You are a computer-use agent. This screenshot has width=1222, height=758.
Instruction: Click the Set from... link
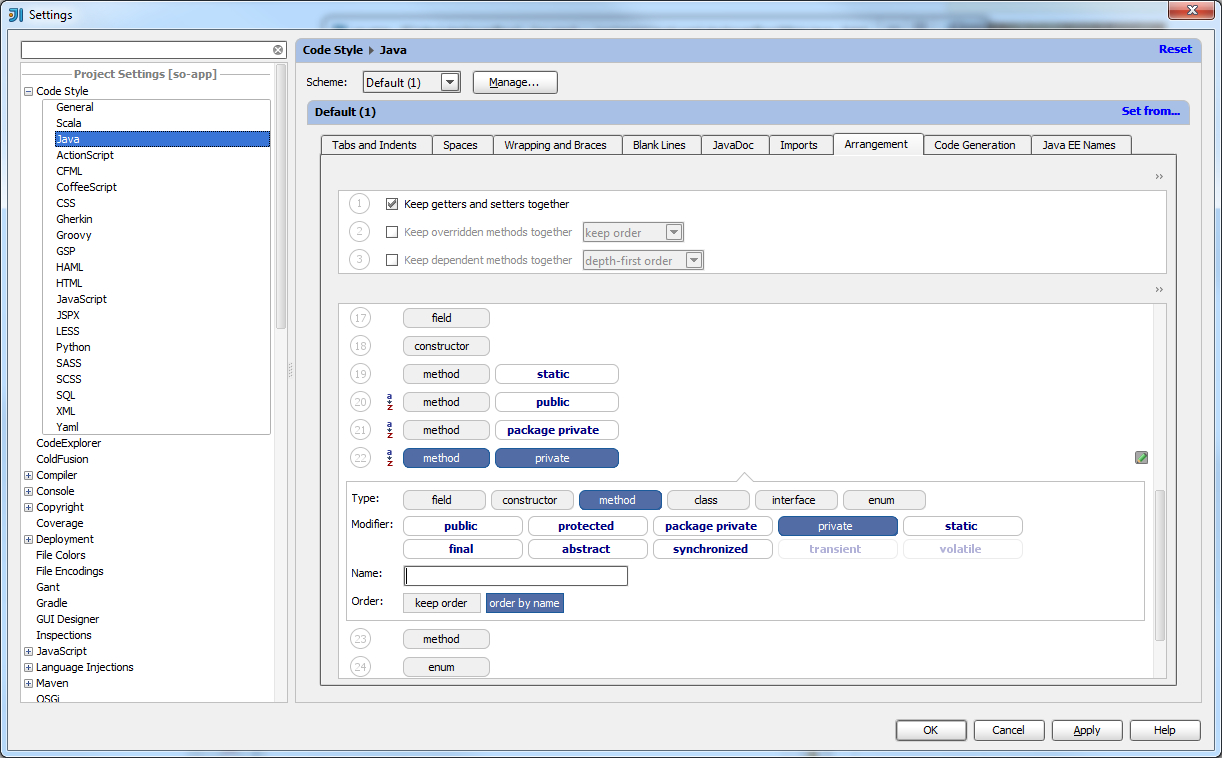click(x=1151, y=111)
